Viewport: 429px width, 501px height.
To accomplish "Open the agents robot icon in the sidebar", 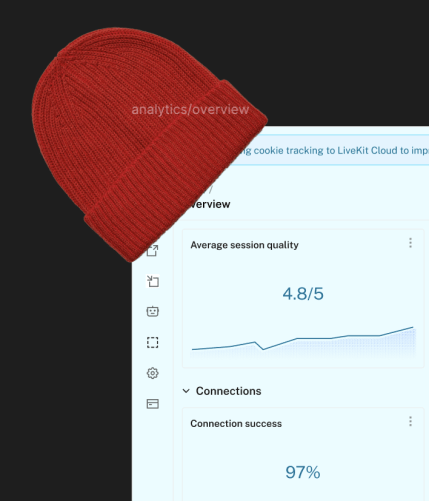I will coord(153,311).
